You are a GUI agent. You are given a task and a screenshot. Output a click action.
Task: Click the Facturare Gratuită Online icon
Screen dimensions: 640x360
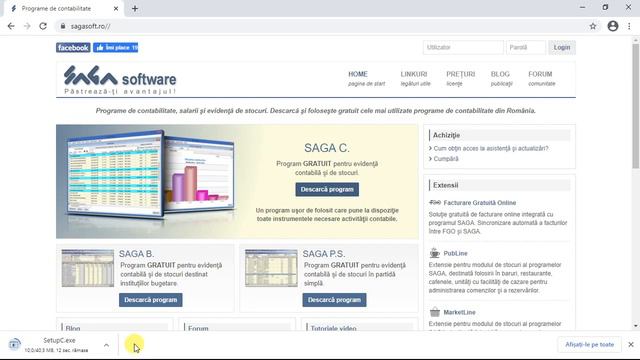[x=435, y=202]
